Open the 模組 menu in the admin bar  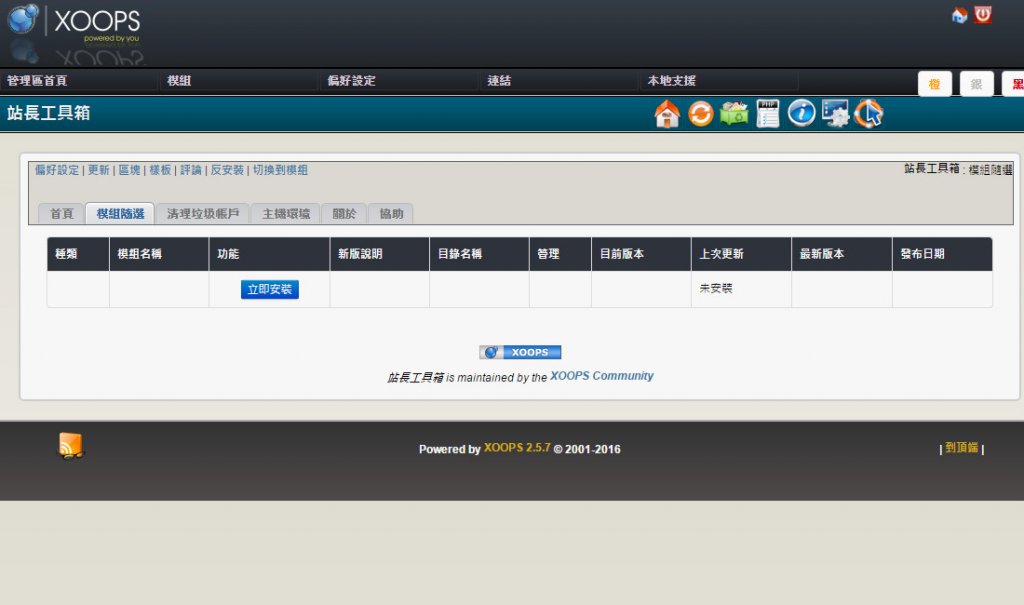click(180, 81)
